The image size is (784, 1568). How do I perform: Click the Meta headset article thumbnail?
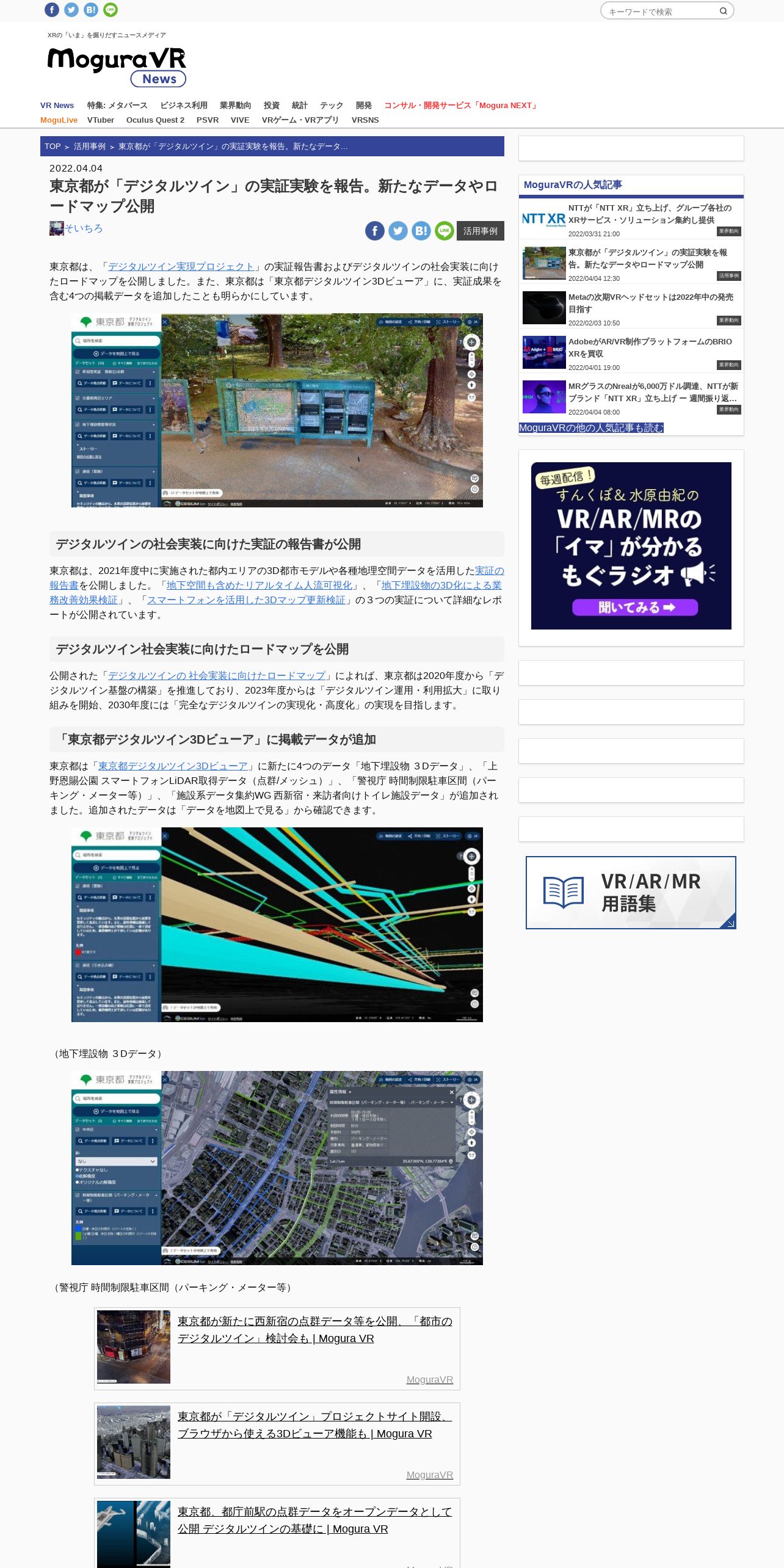[x=544, y=308]
